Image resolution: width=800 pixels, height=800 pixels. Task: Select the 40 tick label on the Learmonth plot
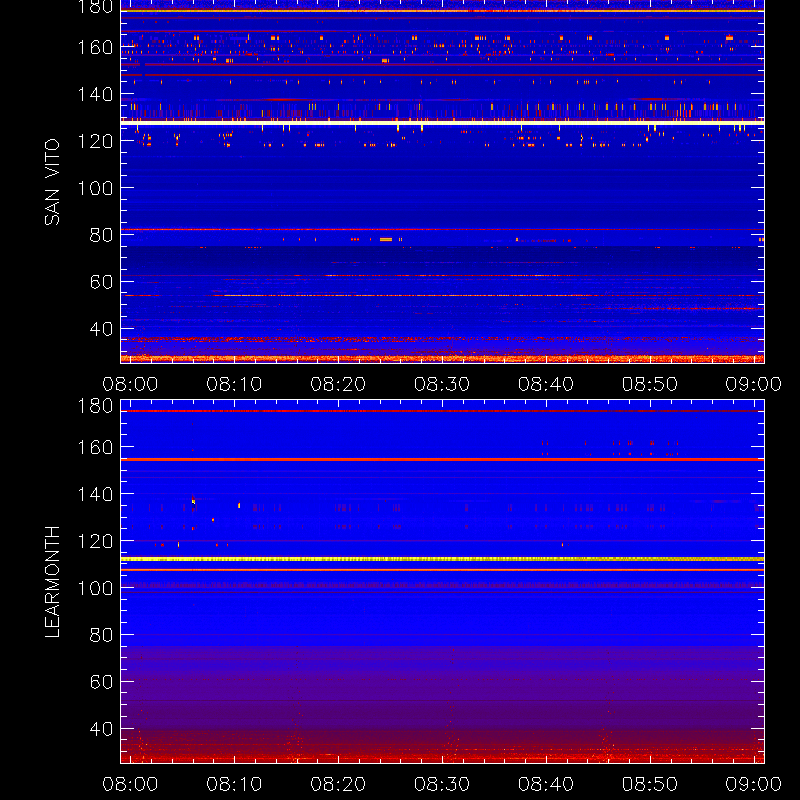[101, 729]
